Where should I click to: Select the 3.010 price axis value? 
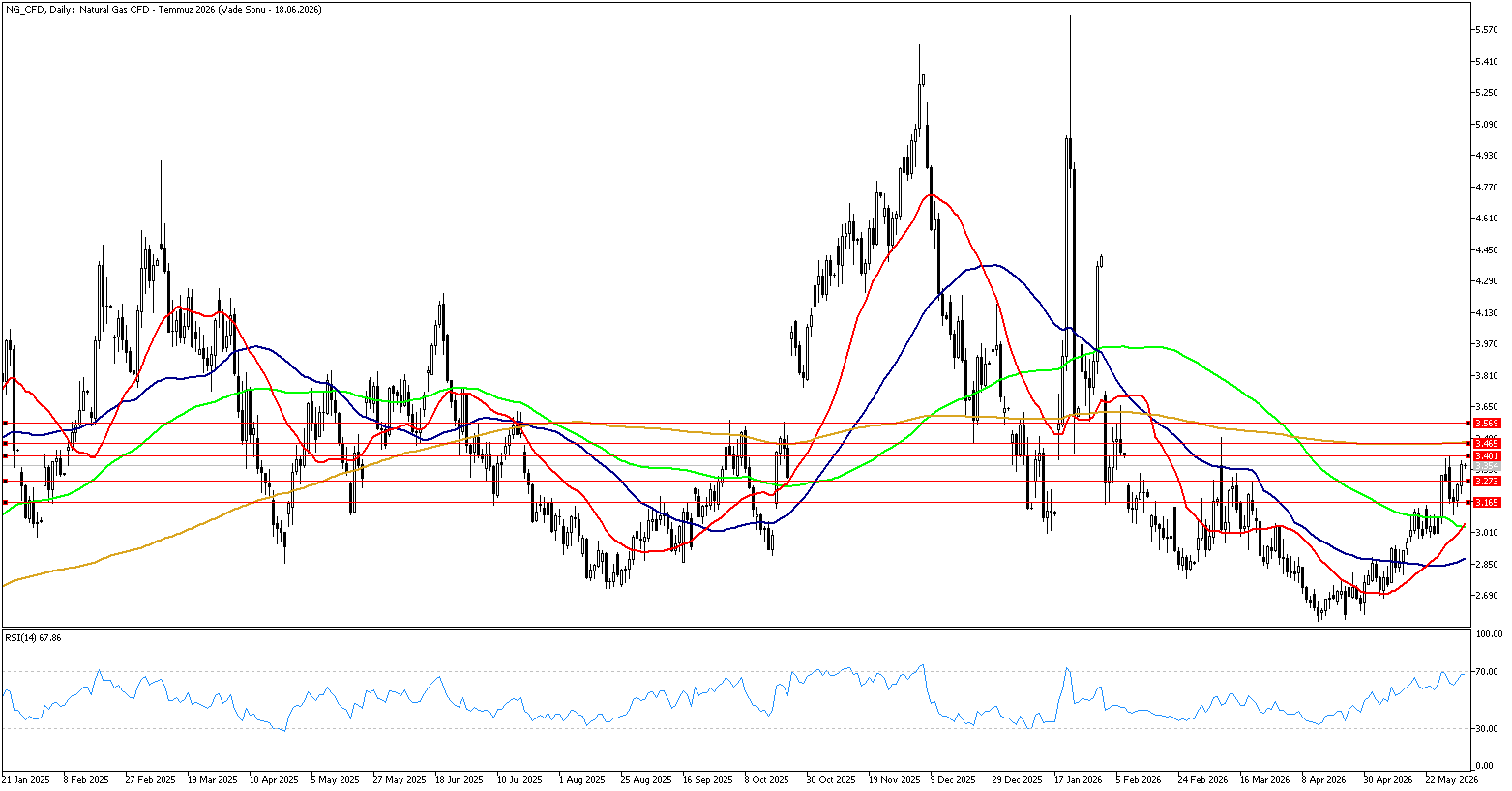coord(1488,532)
